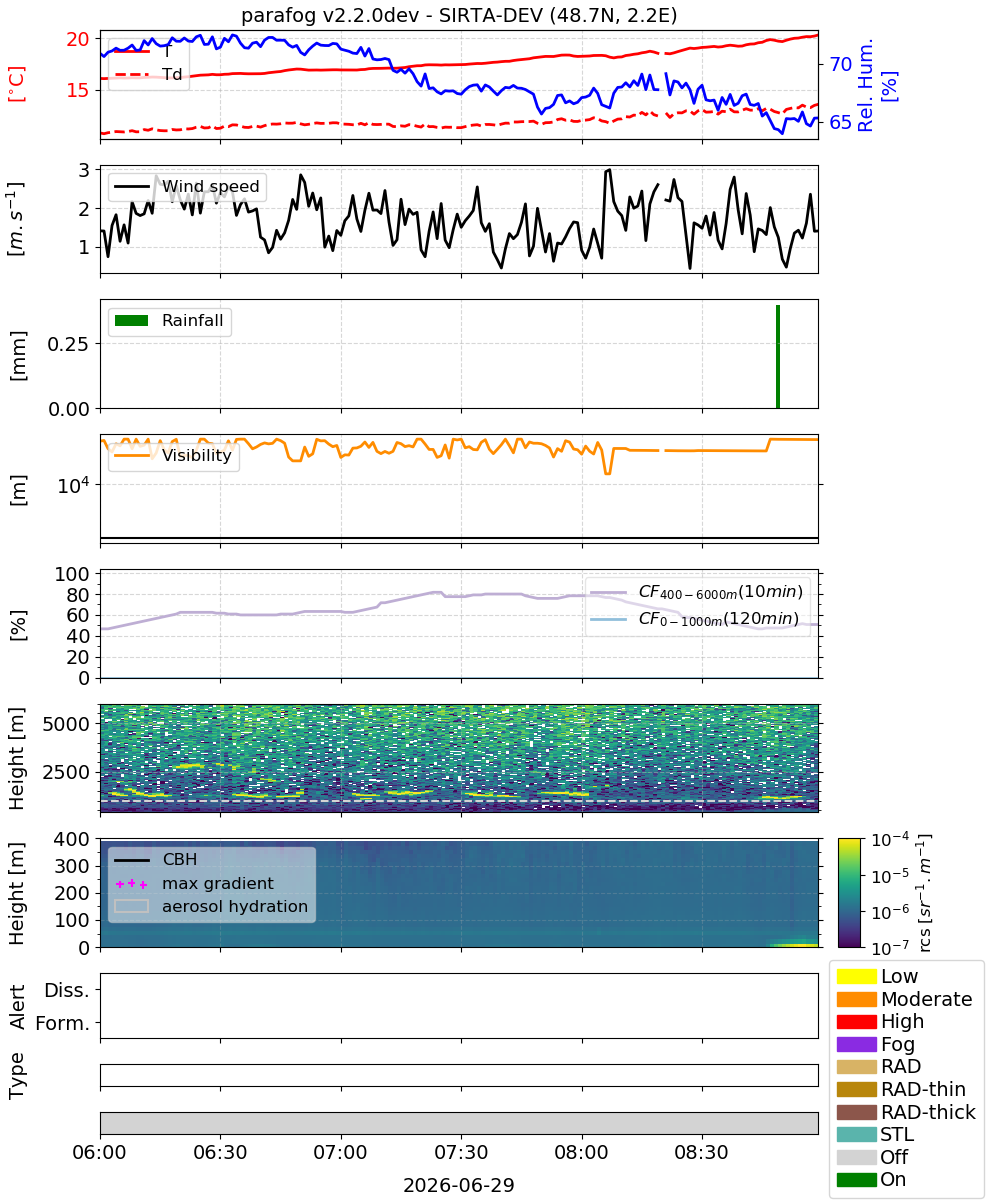Click the yellow surface signal in lower backscatter panel
Viewport: 1000px width, 1200px height.
[x=794, y=944]
